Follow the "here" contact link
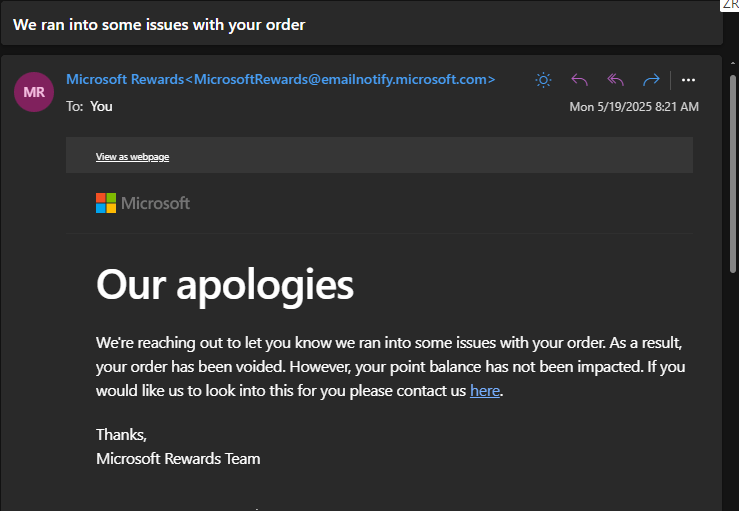 (484, 391)
